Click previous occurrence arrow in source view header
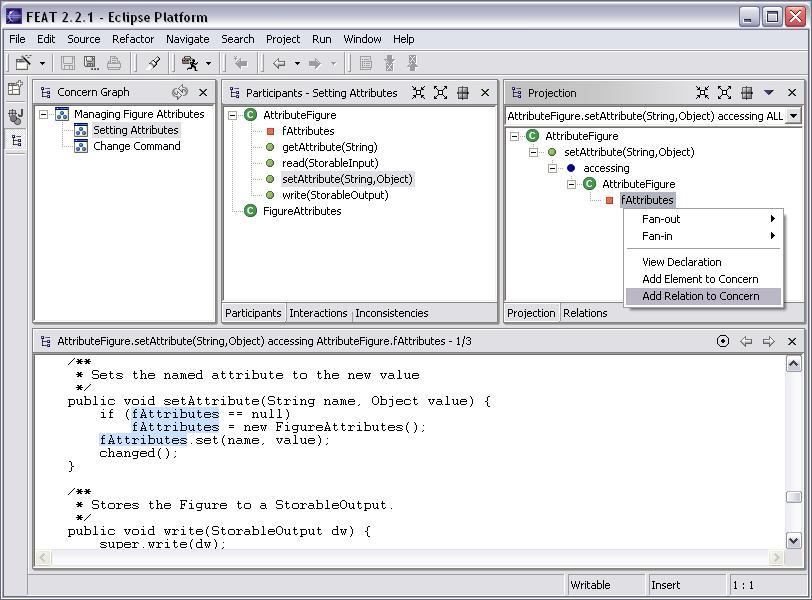Viewport: 812px width, 600px height. coord(746,341)
